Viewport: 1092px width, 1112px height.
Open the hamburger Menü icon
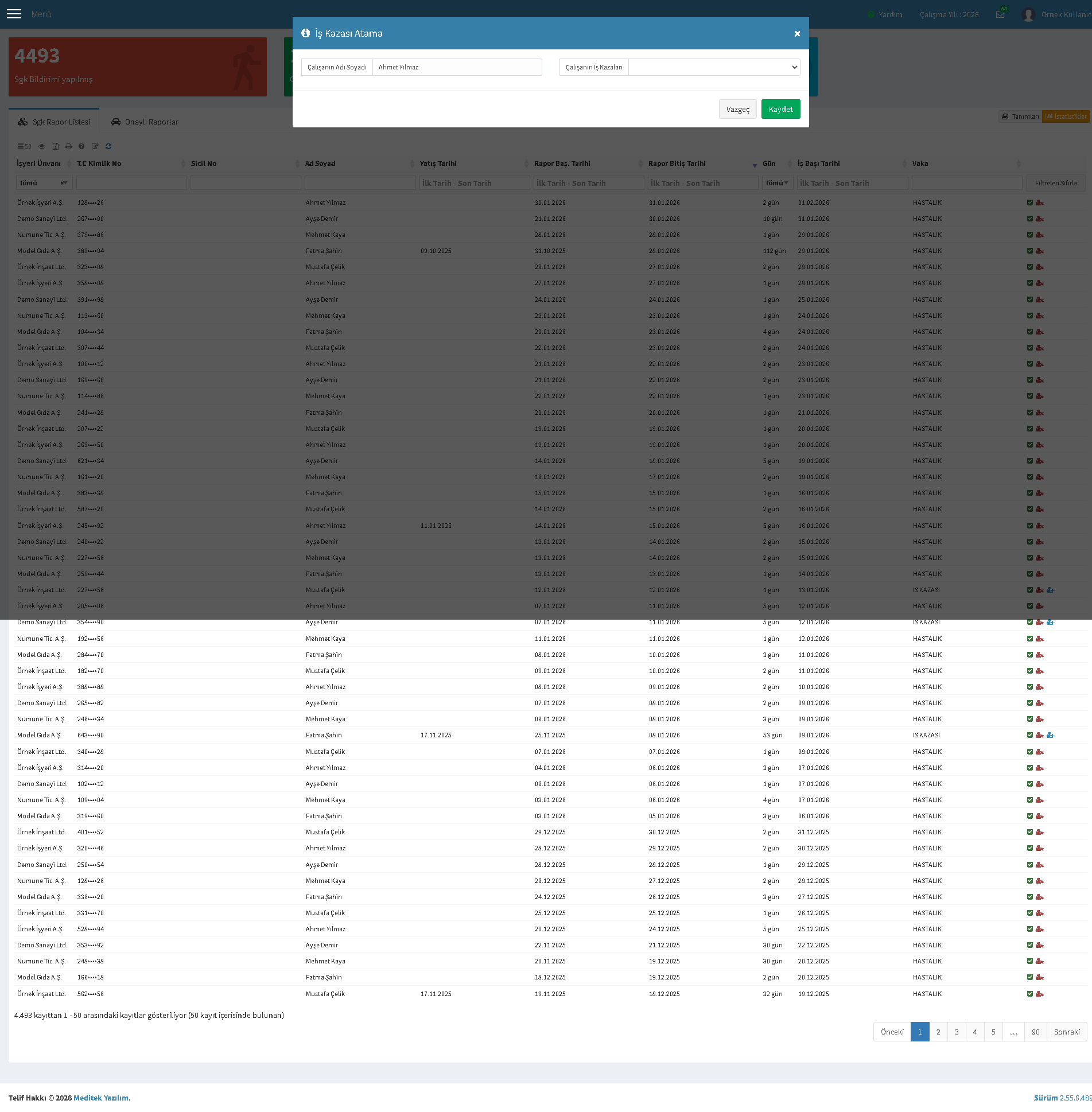14,14
